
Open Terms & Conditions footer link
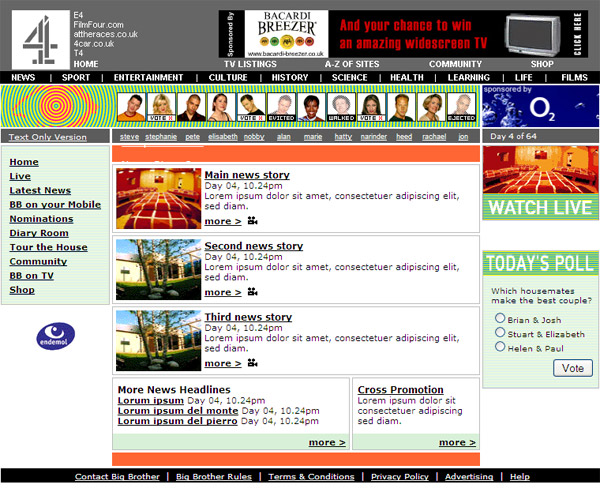pos(311,476)
